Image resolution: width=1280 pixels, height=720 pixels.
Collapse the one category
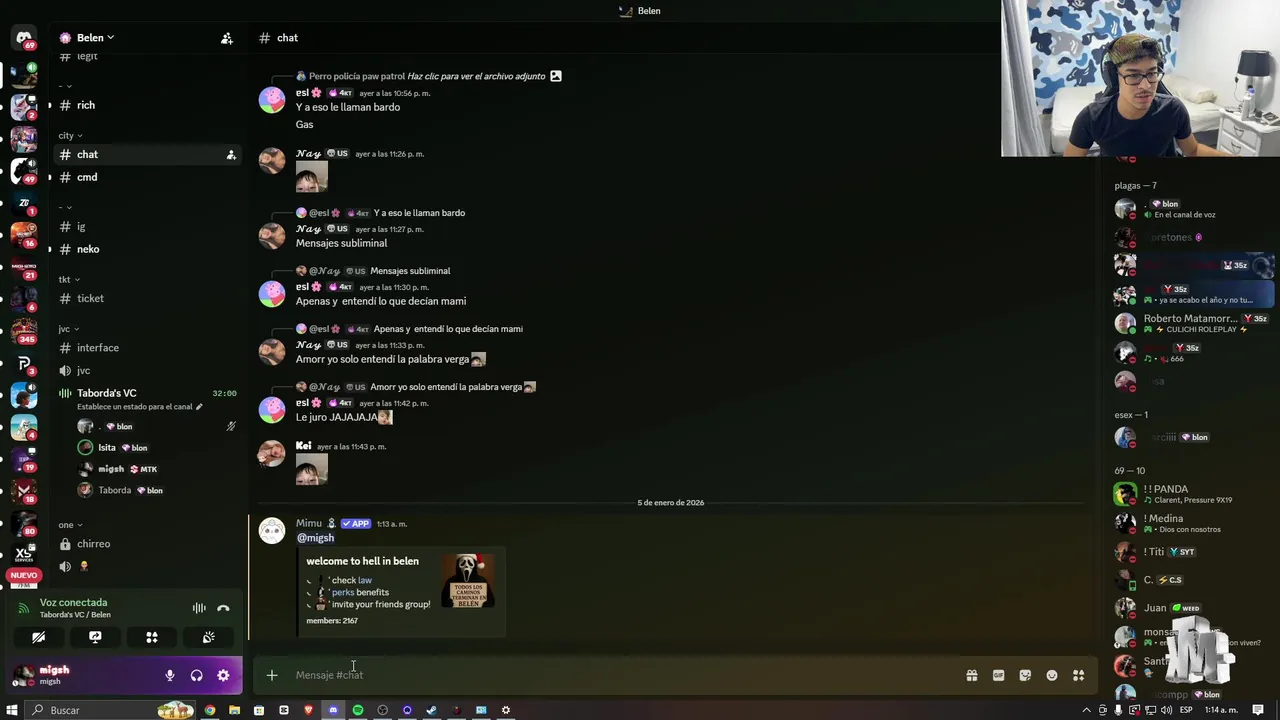[70, 525]
